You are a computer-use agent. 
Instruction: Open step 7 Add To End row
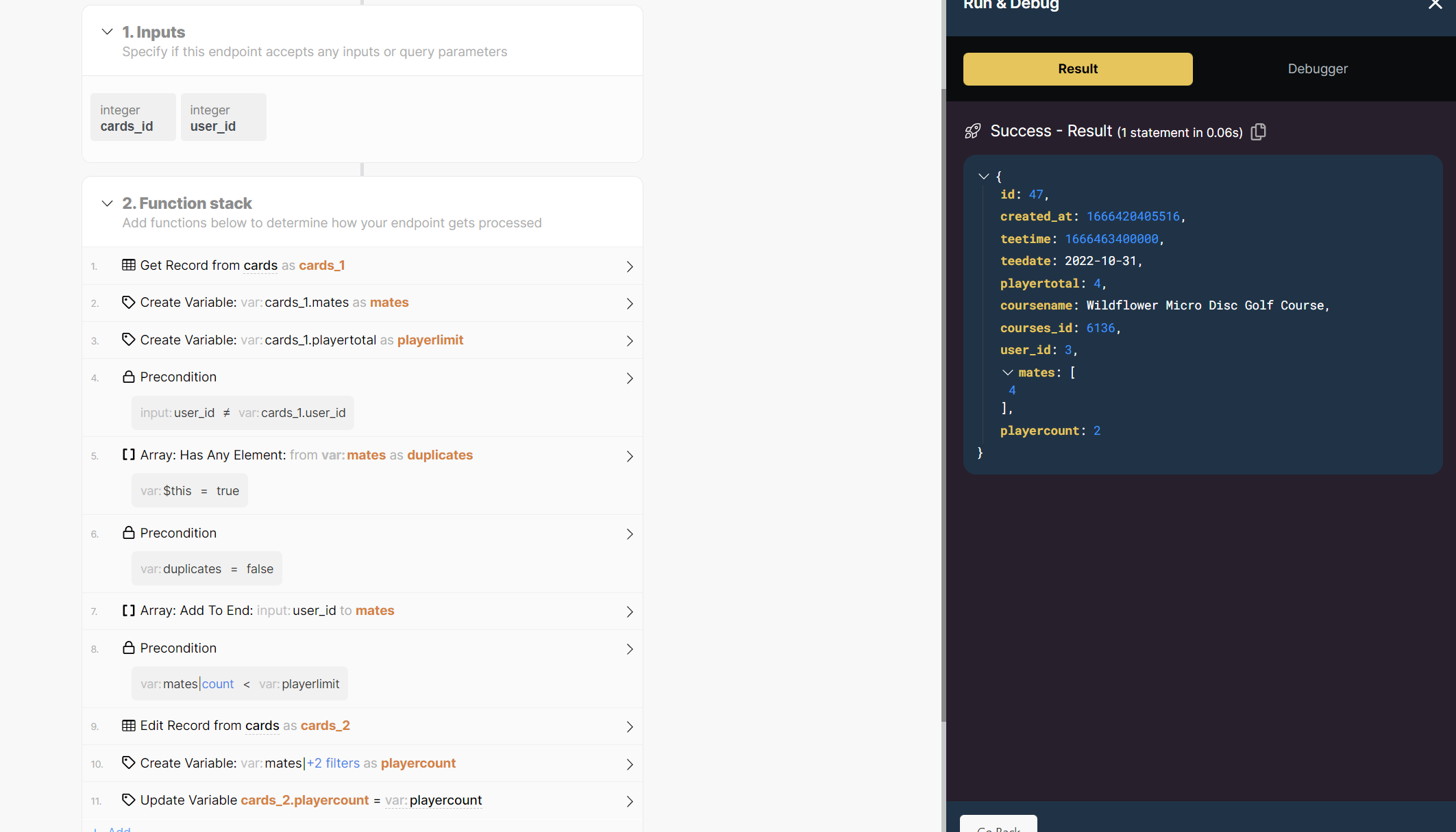click(x=362, y=611)
